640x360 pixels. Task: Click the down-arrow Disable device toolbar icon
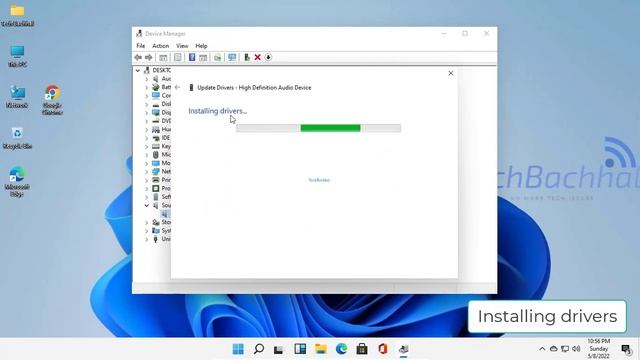[x=268, y=58]
